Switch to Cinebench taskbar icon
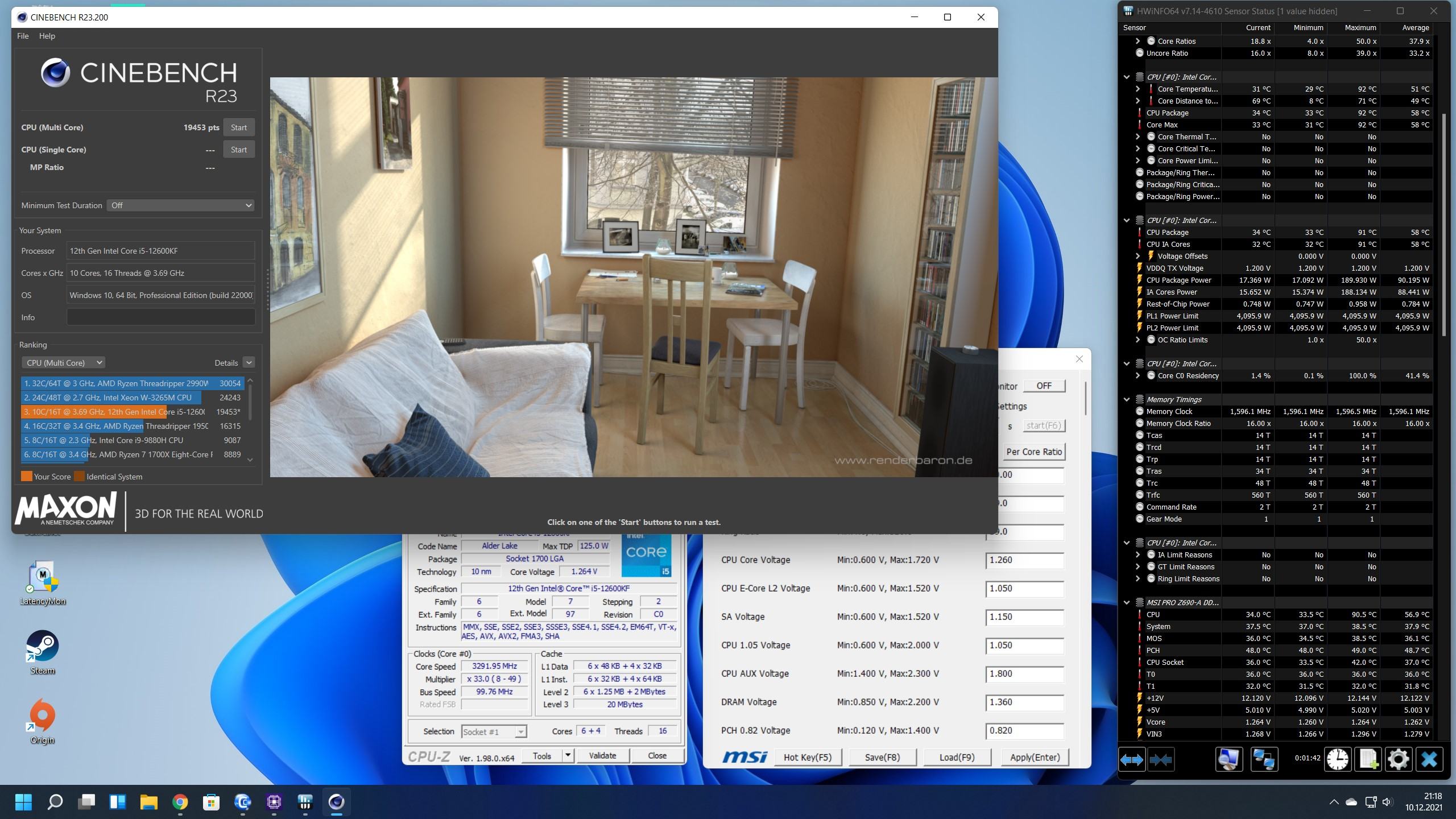Viewport: 1456px width, 819px height. coord(337,802)
